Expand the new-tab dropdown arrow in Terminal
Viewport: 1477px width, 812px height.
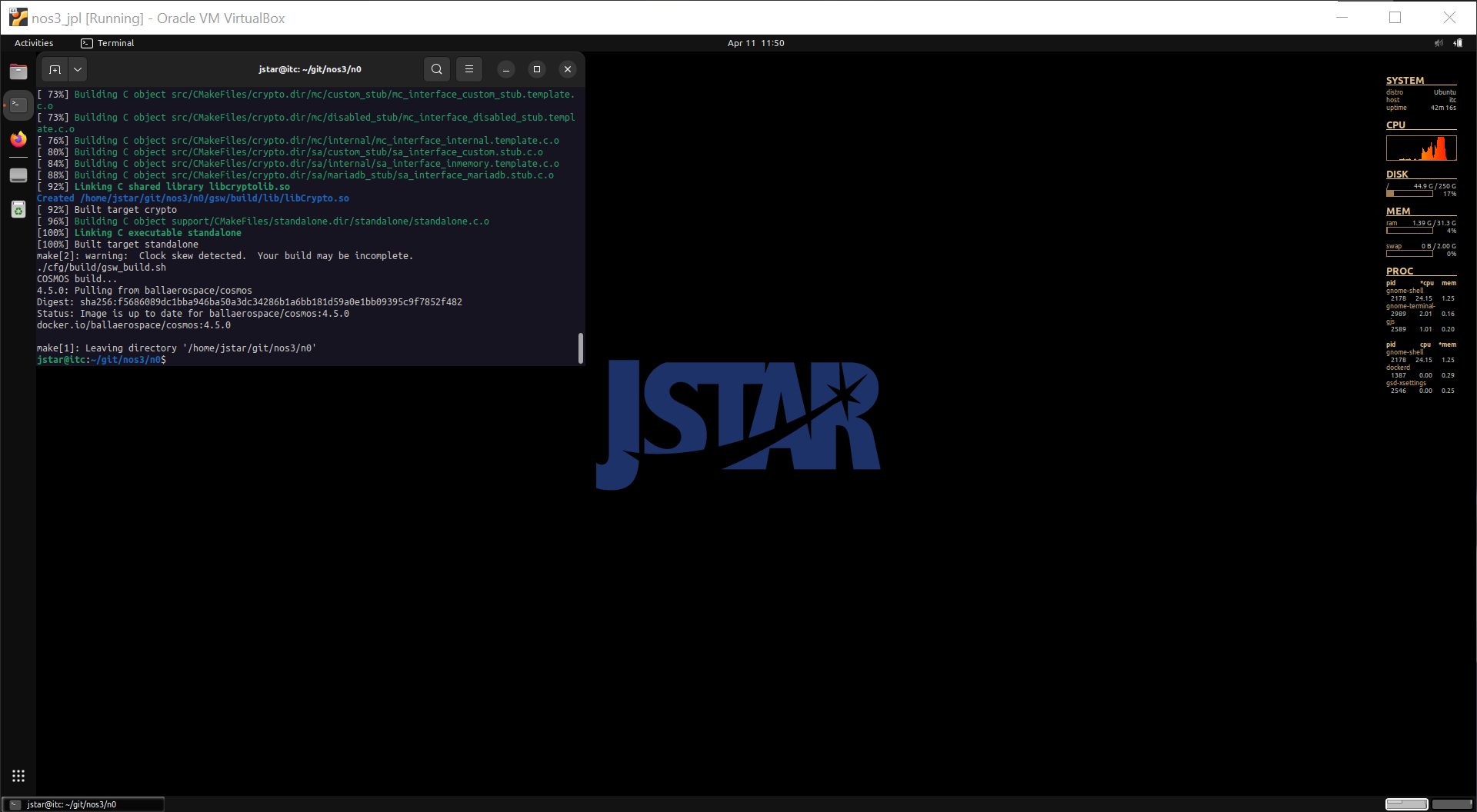[78, 69]
